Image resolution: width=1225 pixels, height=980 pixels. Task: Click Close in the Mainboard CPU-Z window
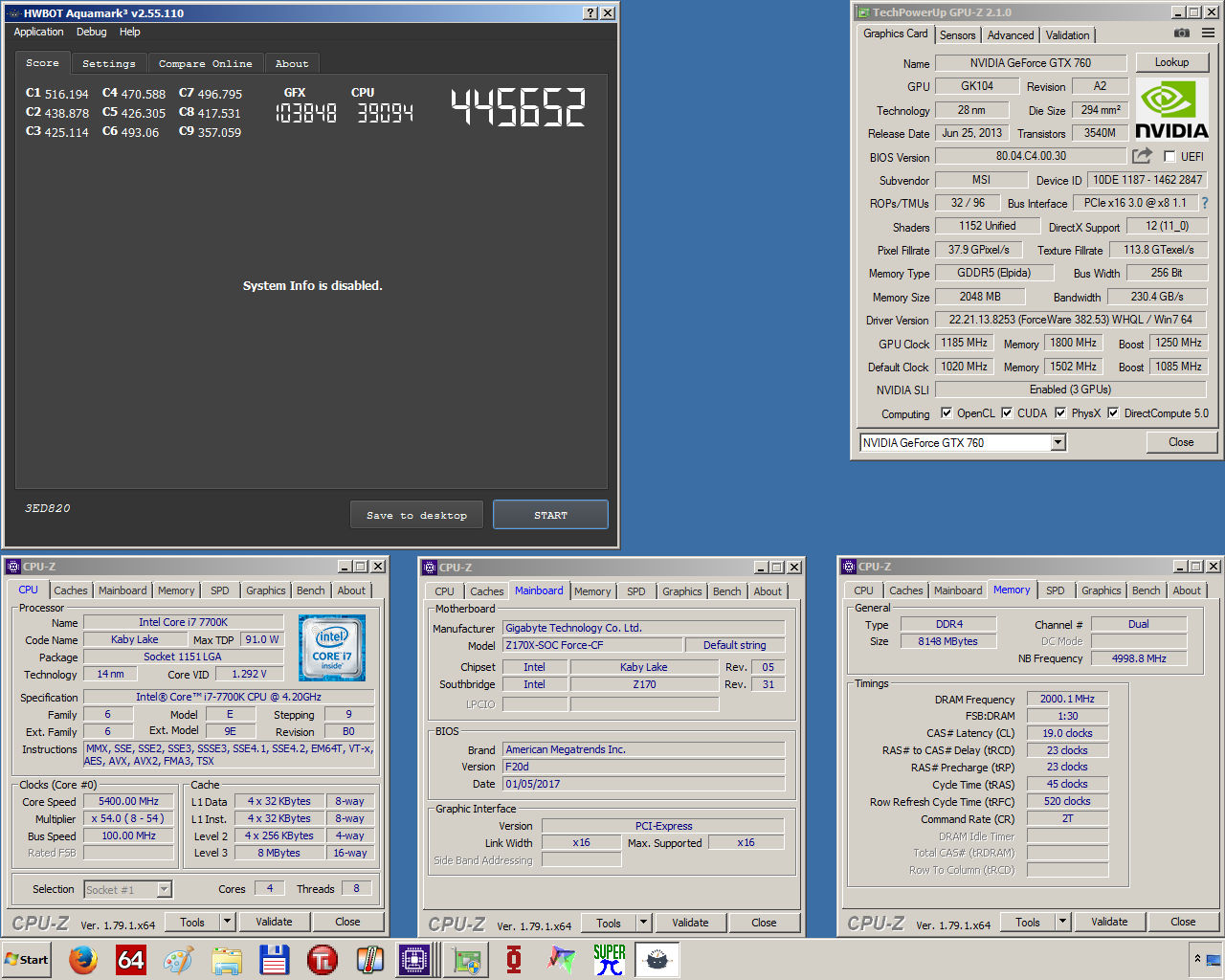coord(764,923)
